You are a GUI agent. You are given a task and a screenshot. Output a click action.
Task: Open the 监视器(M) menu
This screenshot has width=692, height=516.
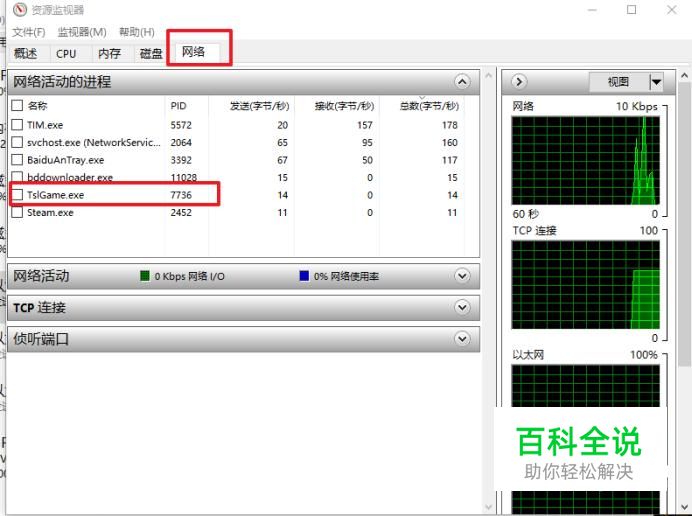82,32
